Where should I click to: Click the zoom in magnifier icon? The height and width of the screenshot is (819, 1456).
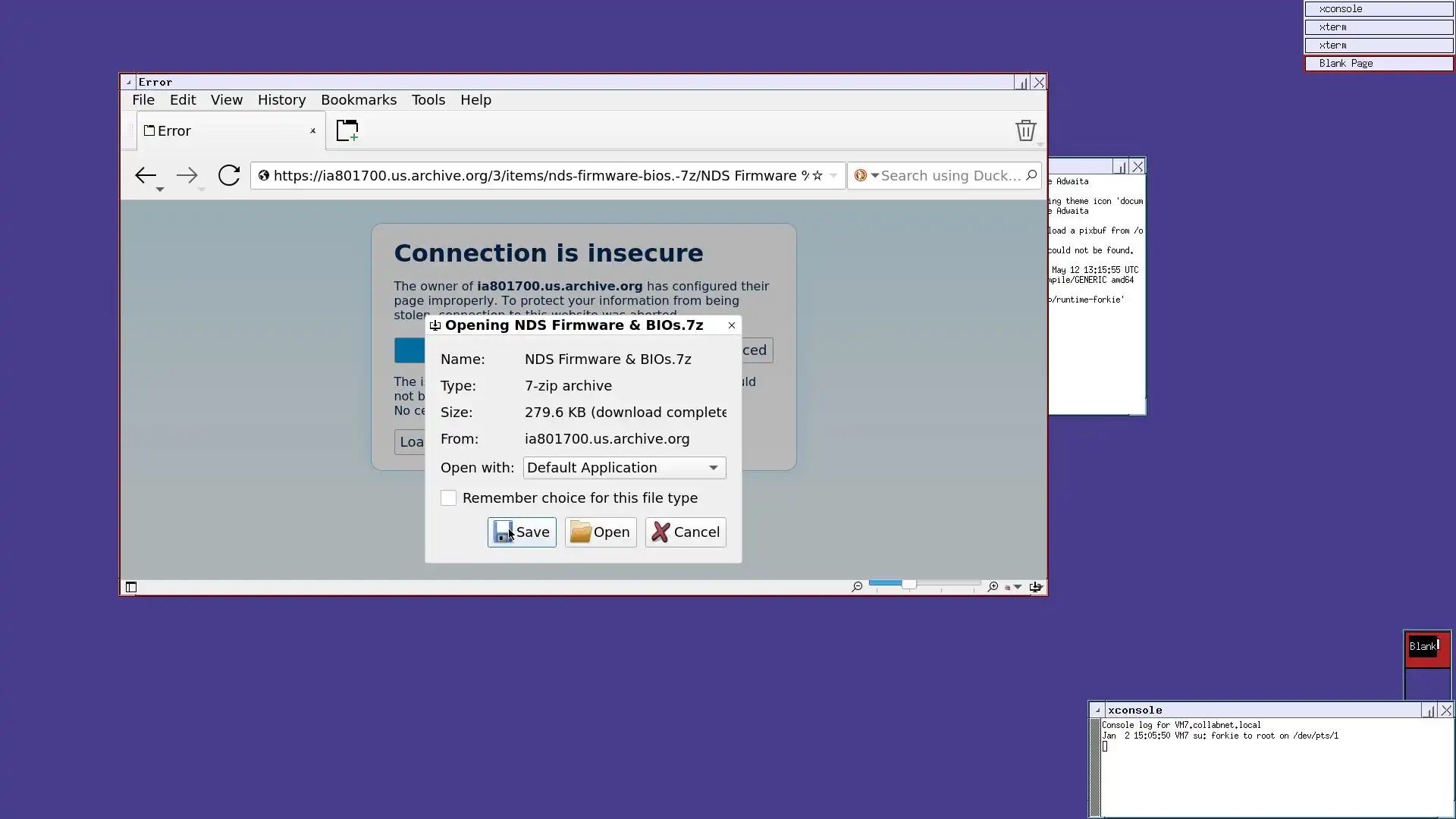pyautogui.click(x=993, y=587)
